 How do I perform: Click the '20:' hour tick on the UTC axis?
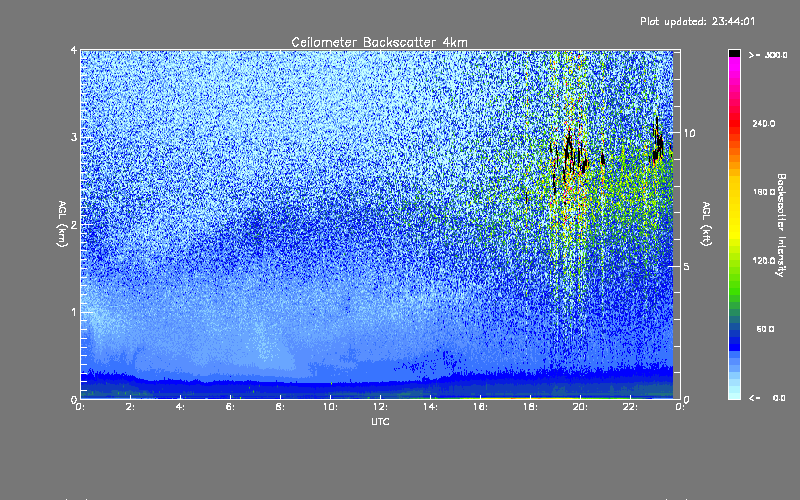[580, 407]
